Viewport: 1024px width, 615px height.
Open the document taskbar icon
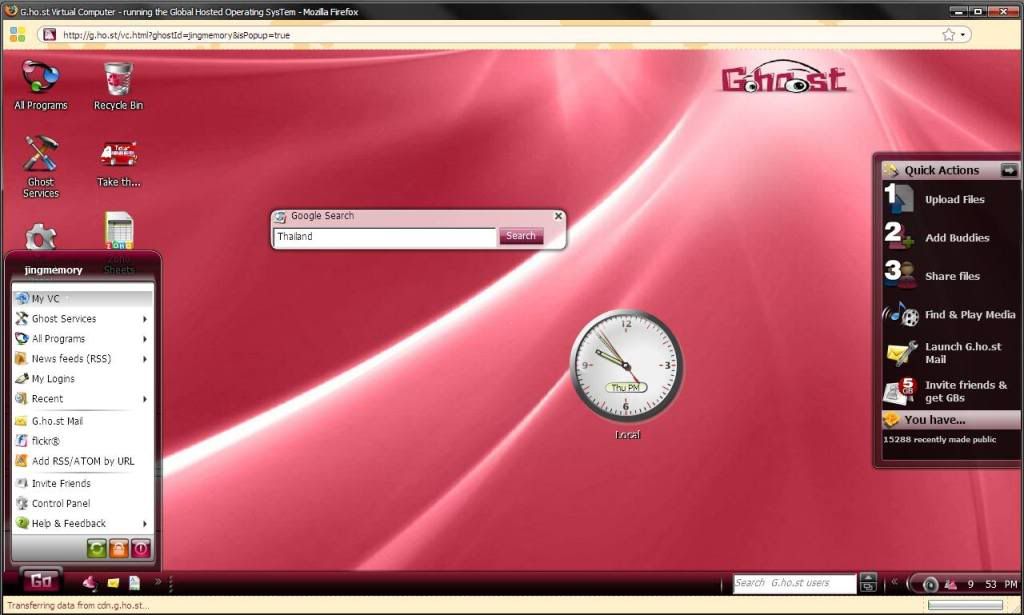click(134, 582)
